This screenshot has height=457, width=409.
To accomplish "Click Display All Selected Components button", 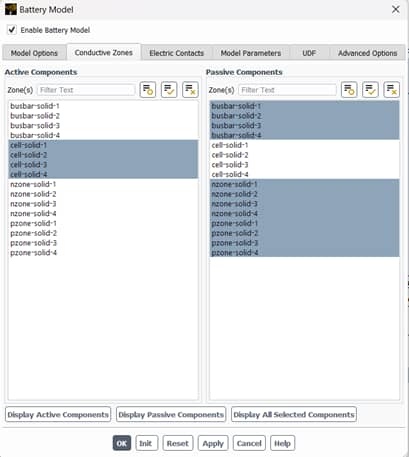I will [x=294, y=414].
